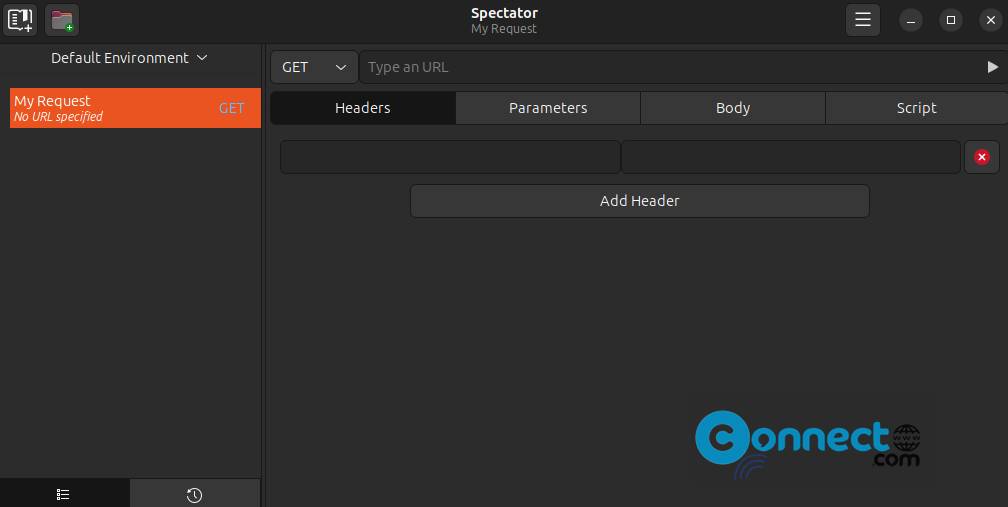The image size is (1008, 507).
Task: Click the header name input field
Action: click(450, 157)
